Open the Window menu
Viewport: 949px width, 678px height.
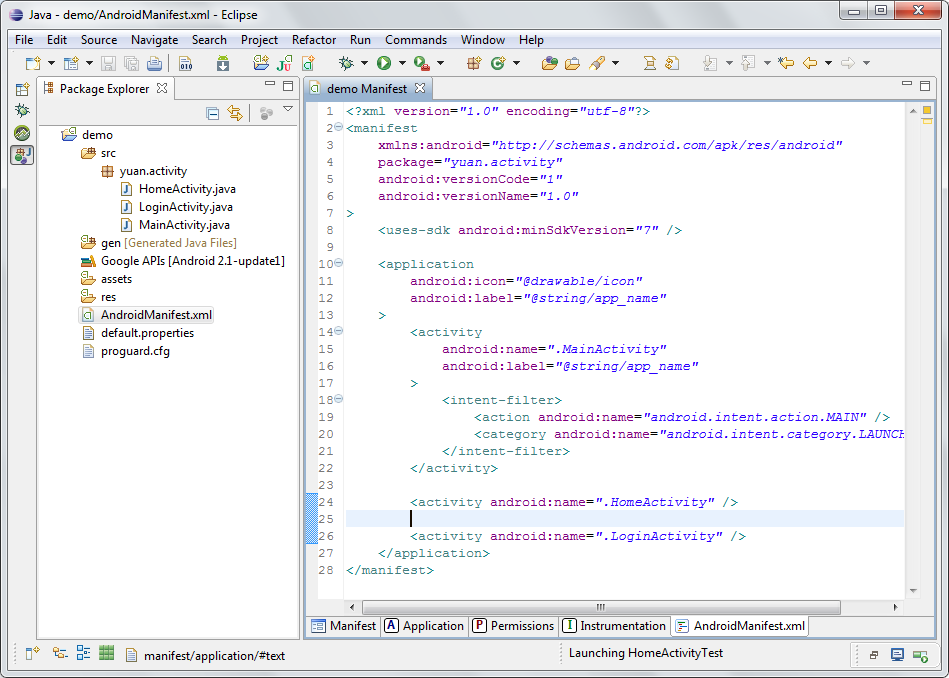pyautogui.click(x=482, y=40)
